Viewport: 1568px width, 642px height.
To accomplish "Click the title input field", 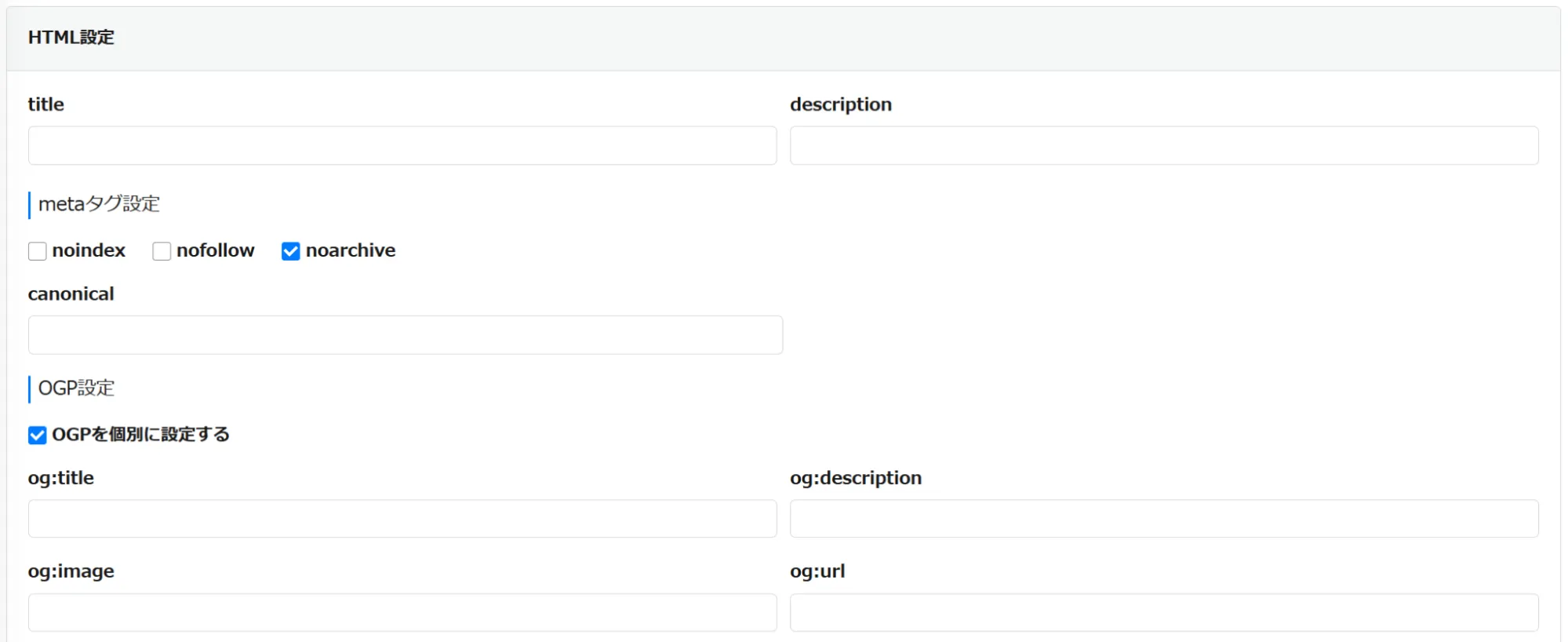I will click(x=402, y=146).
